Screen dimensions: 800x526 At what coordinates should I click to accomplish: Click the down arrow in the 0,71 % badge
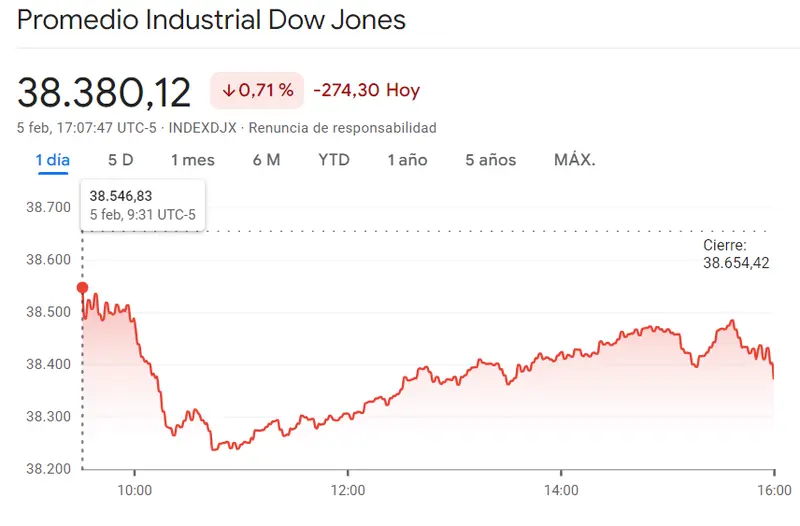(228, 91)
